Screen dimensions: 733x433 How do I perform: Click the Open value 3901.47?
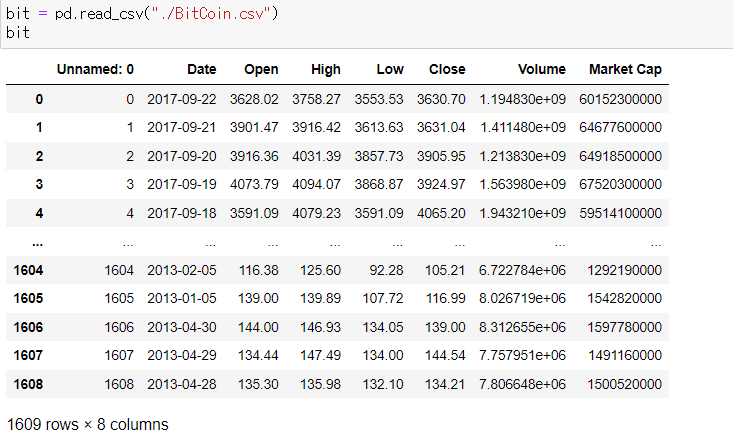coord(254,127)
